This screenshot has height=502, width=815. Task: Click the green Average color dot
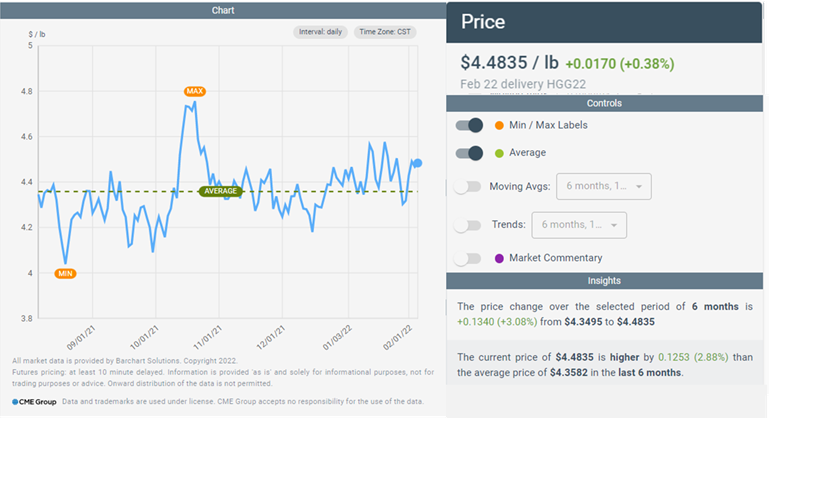[x=499, y=153]
